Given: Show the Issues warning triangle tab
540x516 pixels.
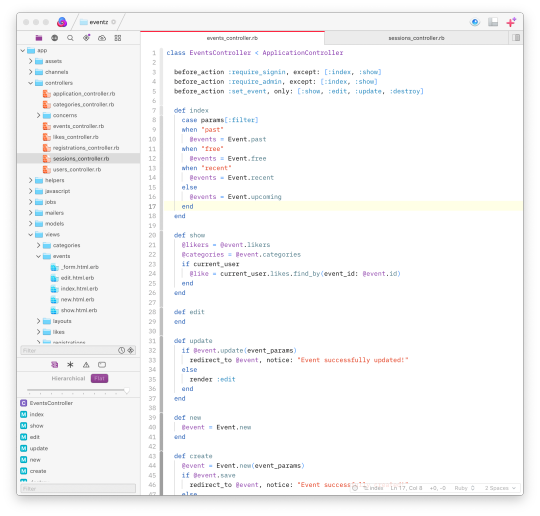Looking at the screenshot, I should pos(86,365).
